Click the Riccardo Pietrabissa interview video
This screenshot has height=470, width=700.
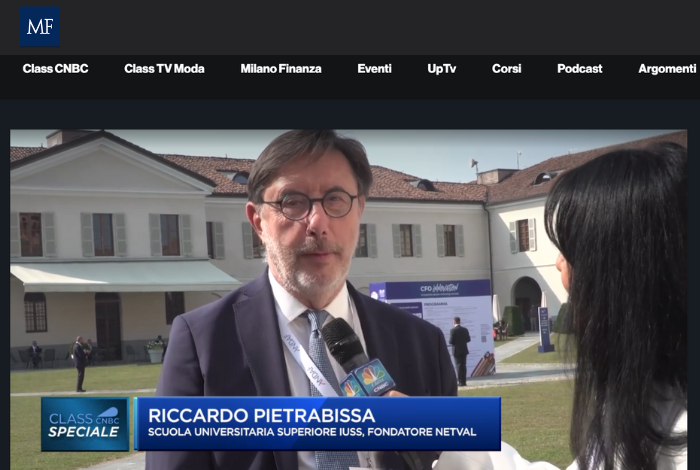coord(349,299)
